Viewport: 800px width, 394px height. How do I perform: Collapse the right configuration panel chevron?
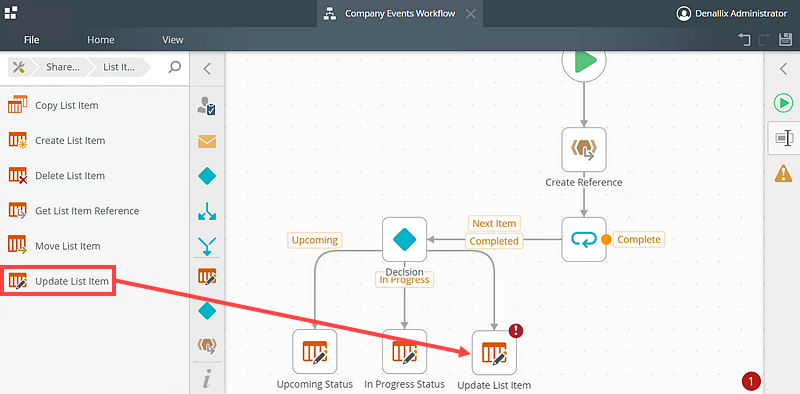(783, 69)
